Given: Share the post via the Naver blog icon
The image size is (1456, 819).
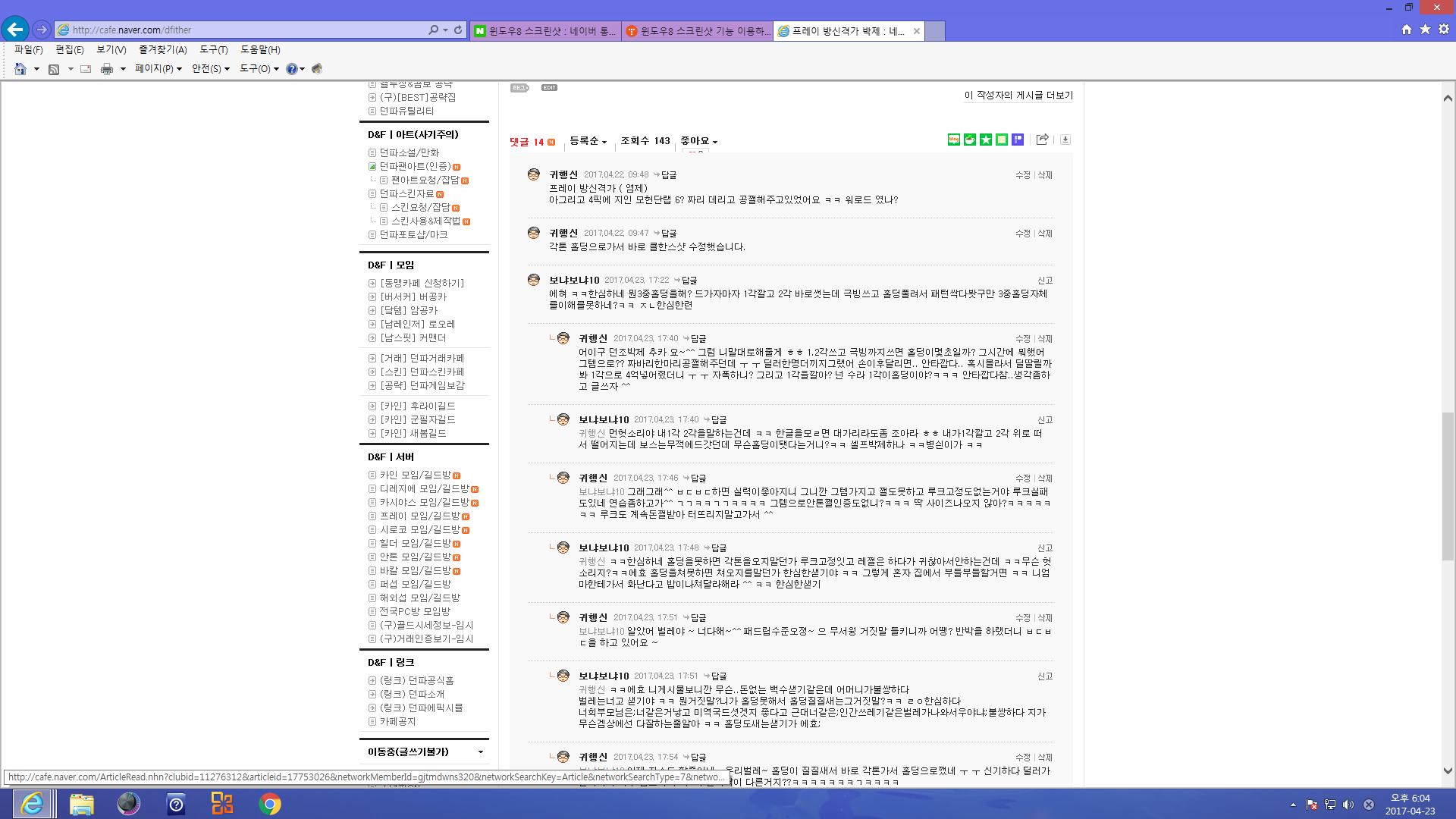Looking at the screenshot, I should click(x=954, y=140).
